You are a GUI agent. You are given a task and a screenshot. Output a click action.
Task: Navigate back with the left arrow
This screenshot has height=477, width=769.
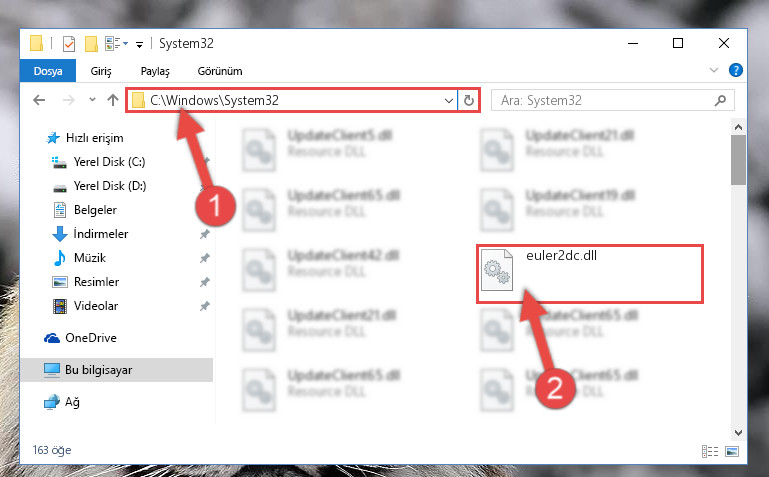[x=39, y=100]
